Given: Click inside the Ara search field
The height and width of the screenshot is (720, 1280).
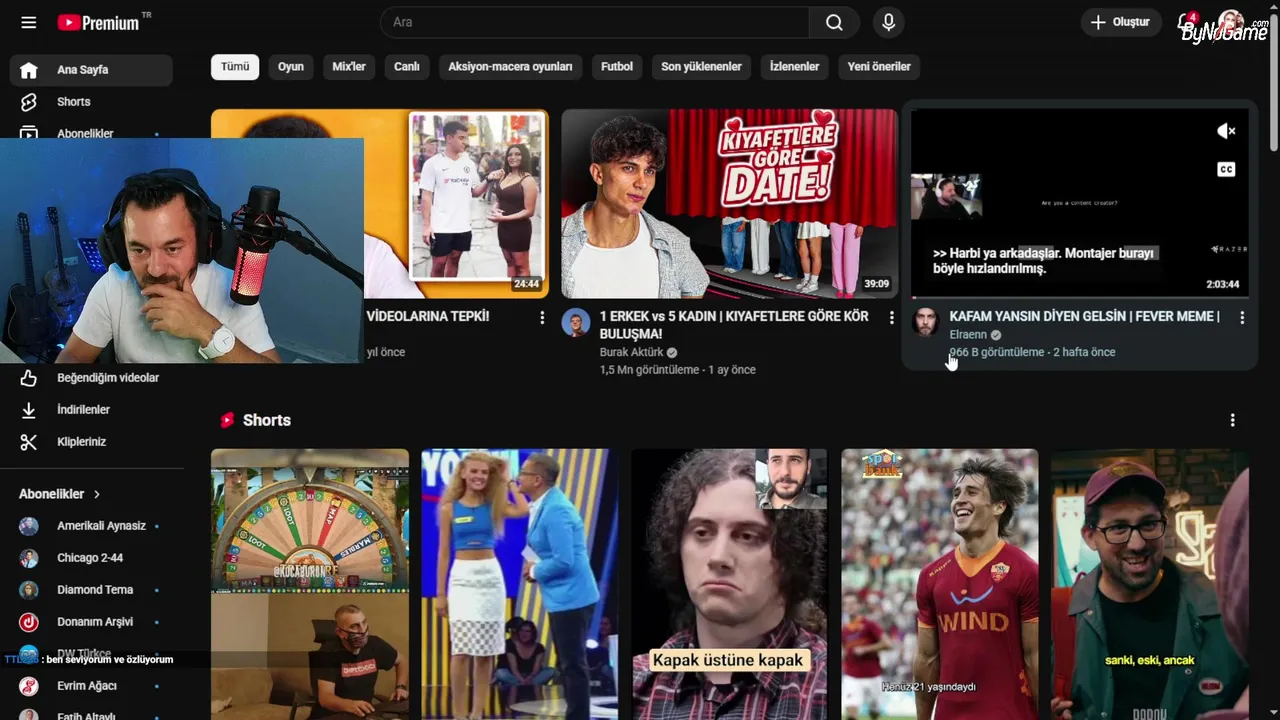Looking at the screenshot, I should [595, 22].
